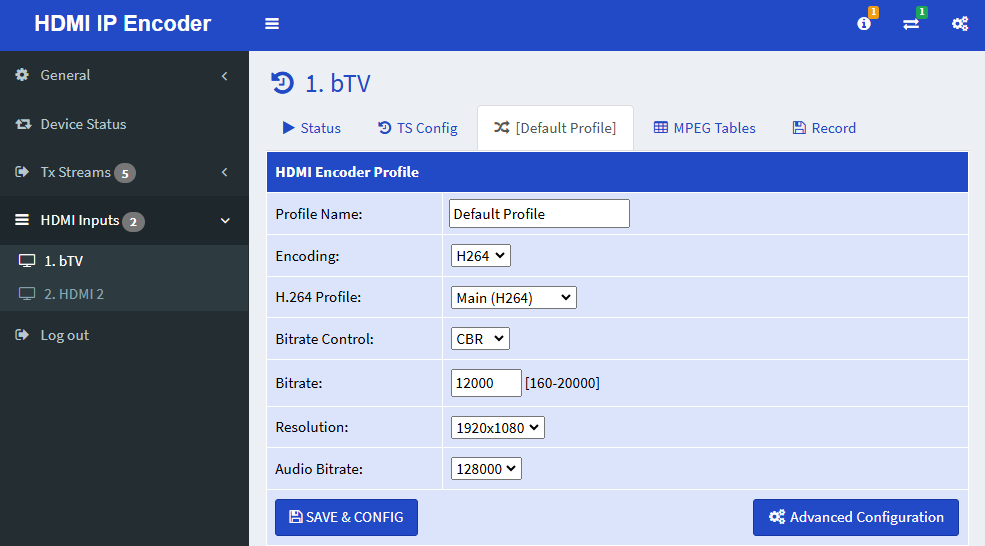The image size is (985, 546).
Task: Open the Audio Bitrate 128000 dropdown
Action: point(486,469)
